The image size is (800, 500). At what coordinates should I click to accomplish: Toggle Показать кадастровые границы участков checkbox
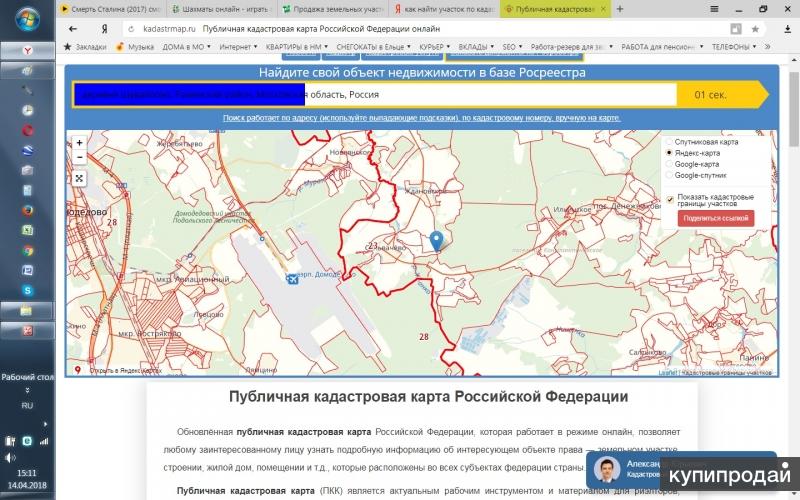(x=670, y=199)
